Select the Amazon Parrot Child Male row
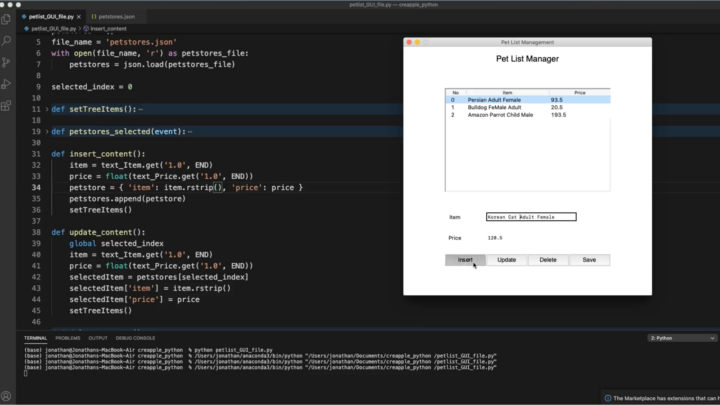Image resolution: width=720 pixels, height=405 pixels. tap(528, 115)
